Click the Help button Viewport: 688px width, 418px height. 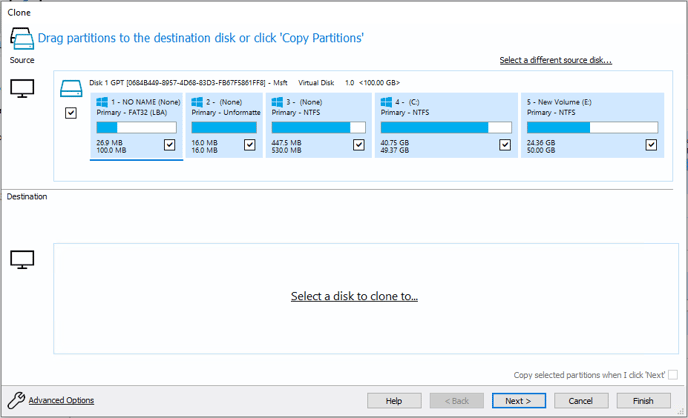pos(394,400)
